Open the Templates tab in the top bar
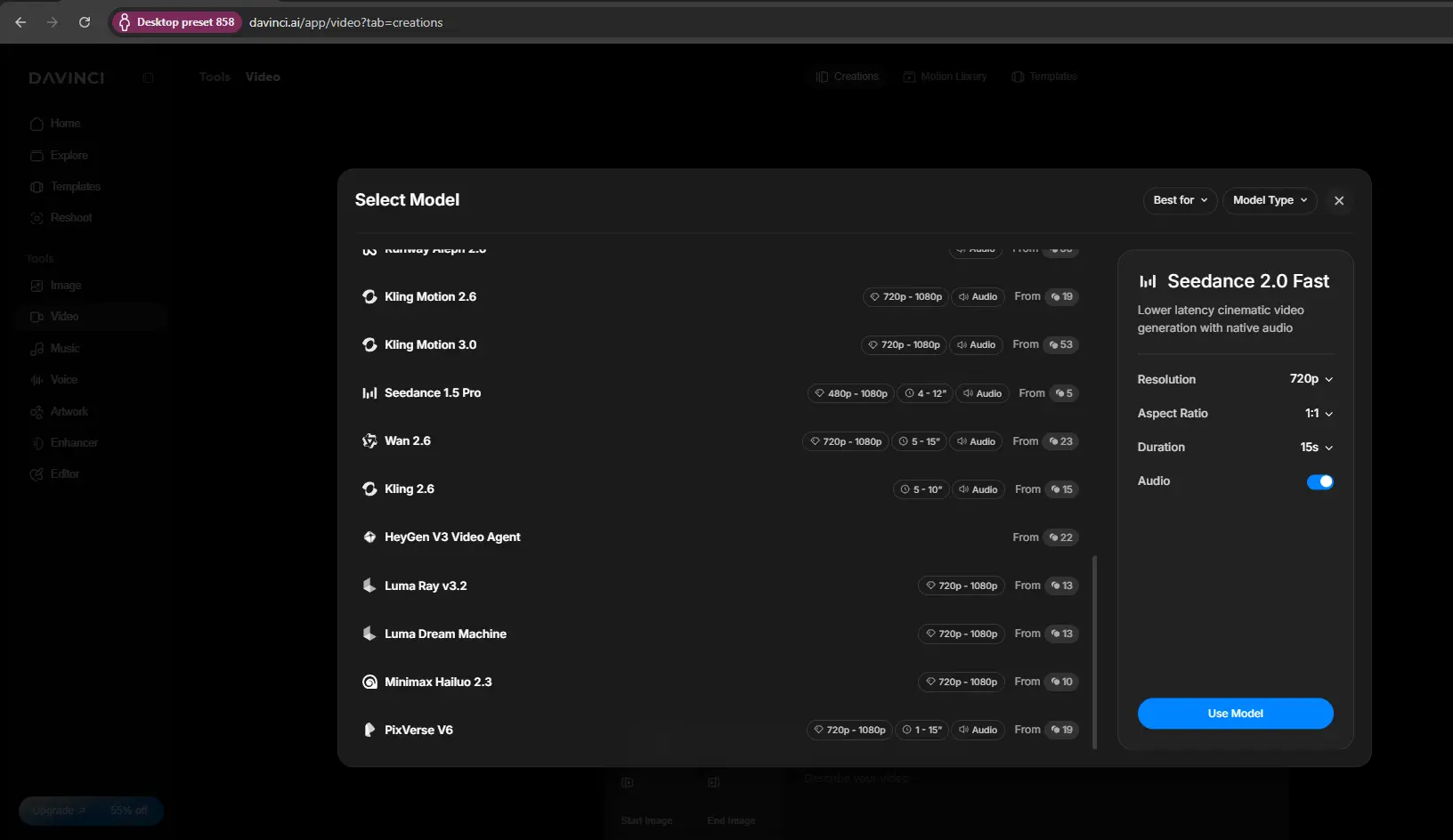 1044,77
